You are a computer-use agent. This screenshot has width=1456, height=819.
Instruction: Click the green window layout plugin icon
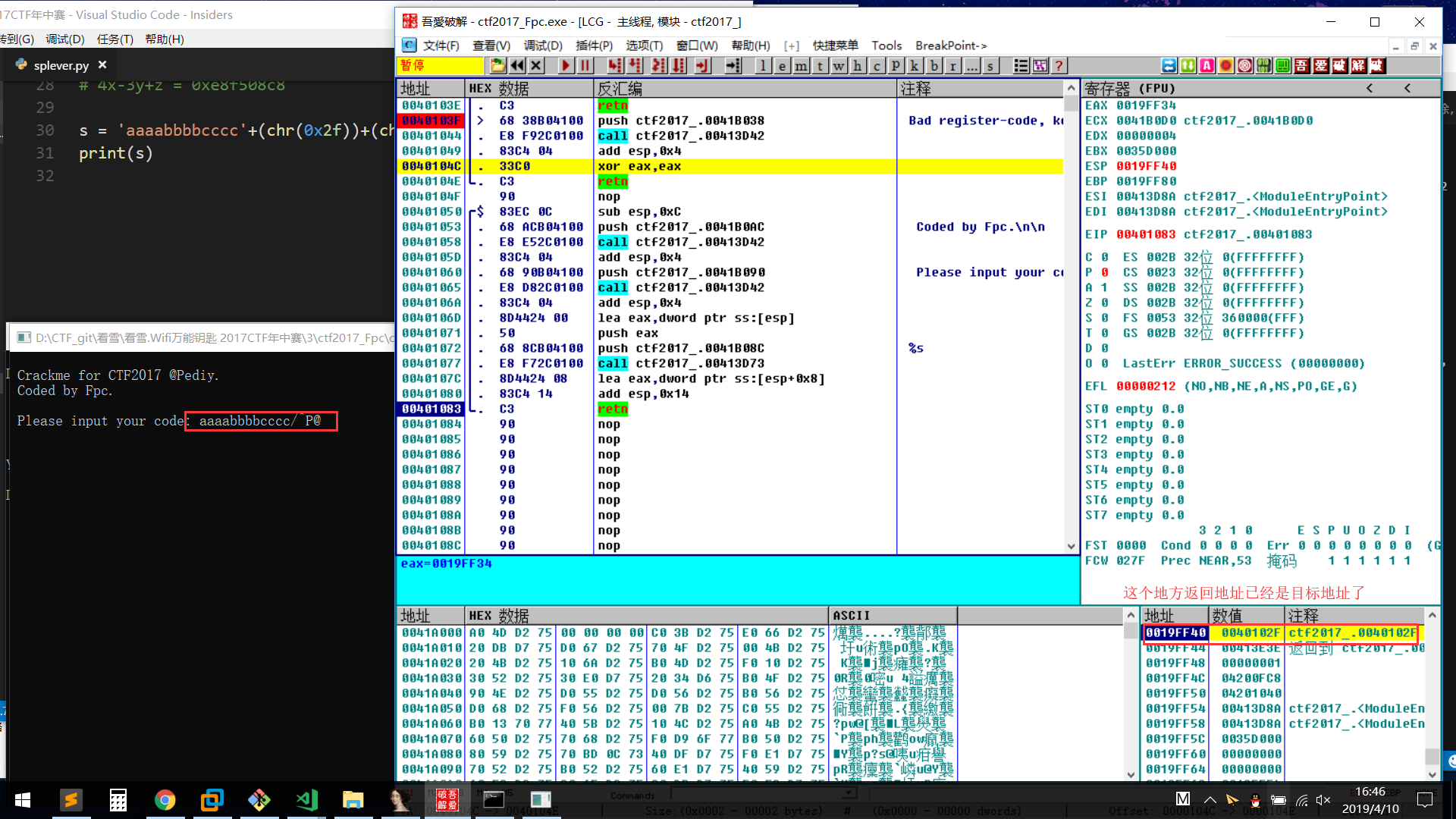[x=1282, y=66]
